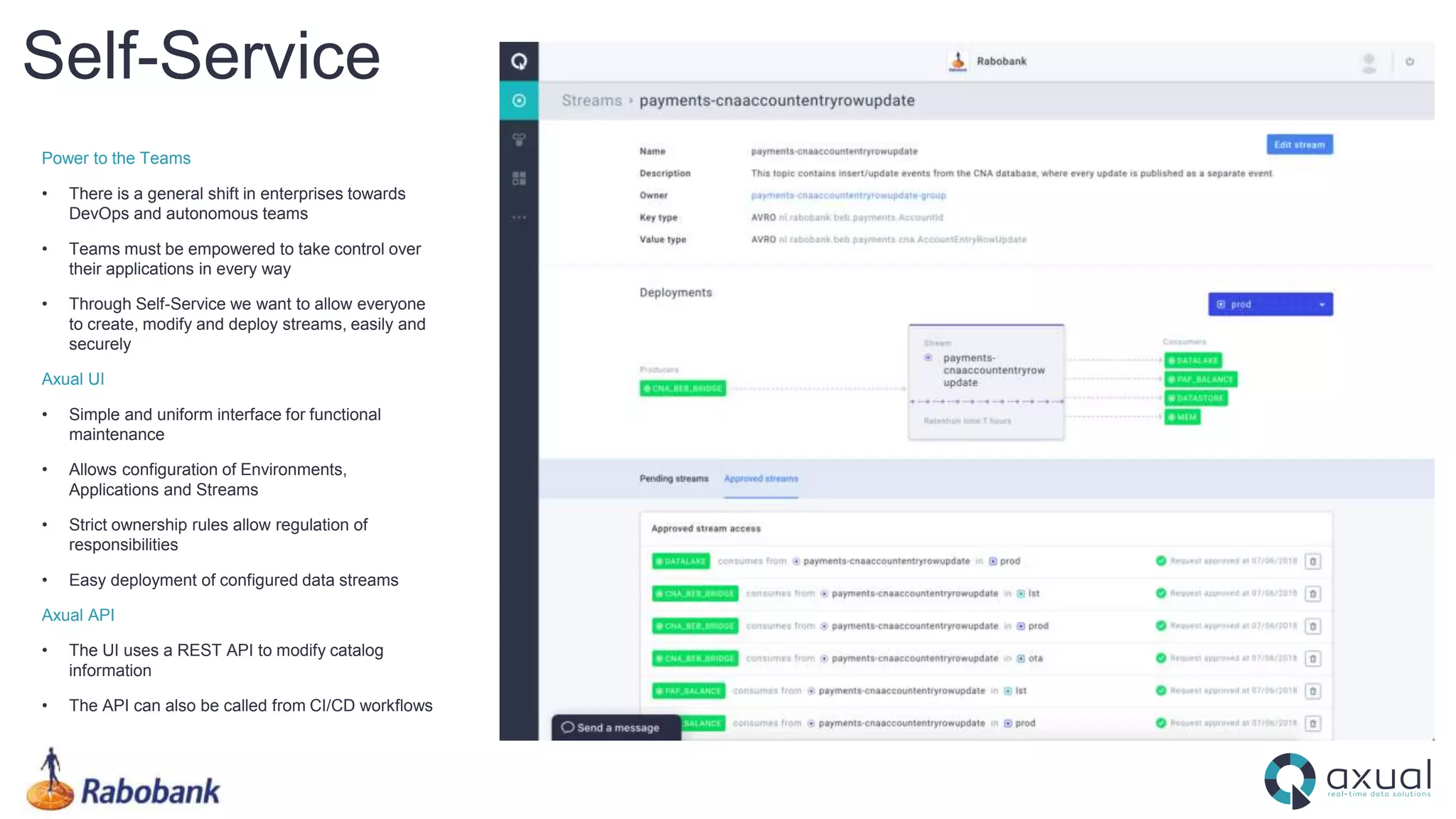
Task: Click the power logout icon
Action: point(1410,62)
